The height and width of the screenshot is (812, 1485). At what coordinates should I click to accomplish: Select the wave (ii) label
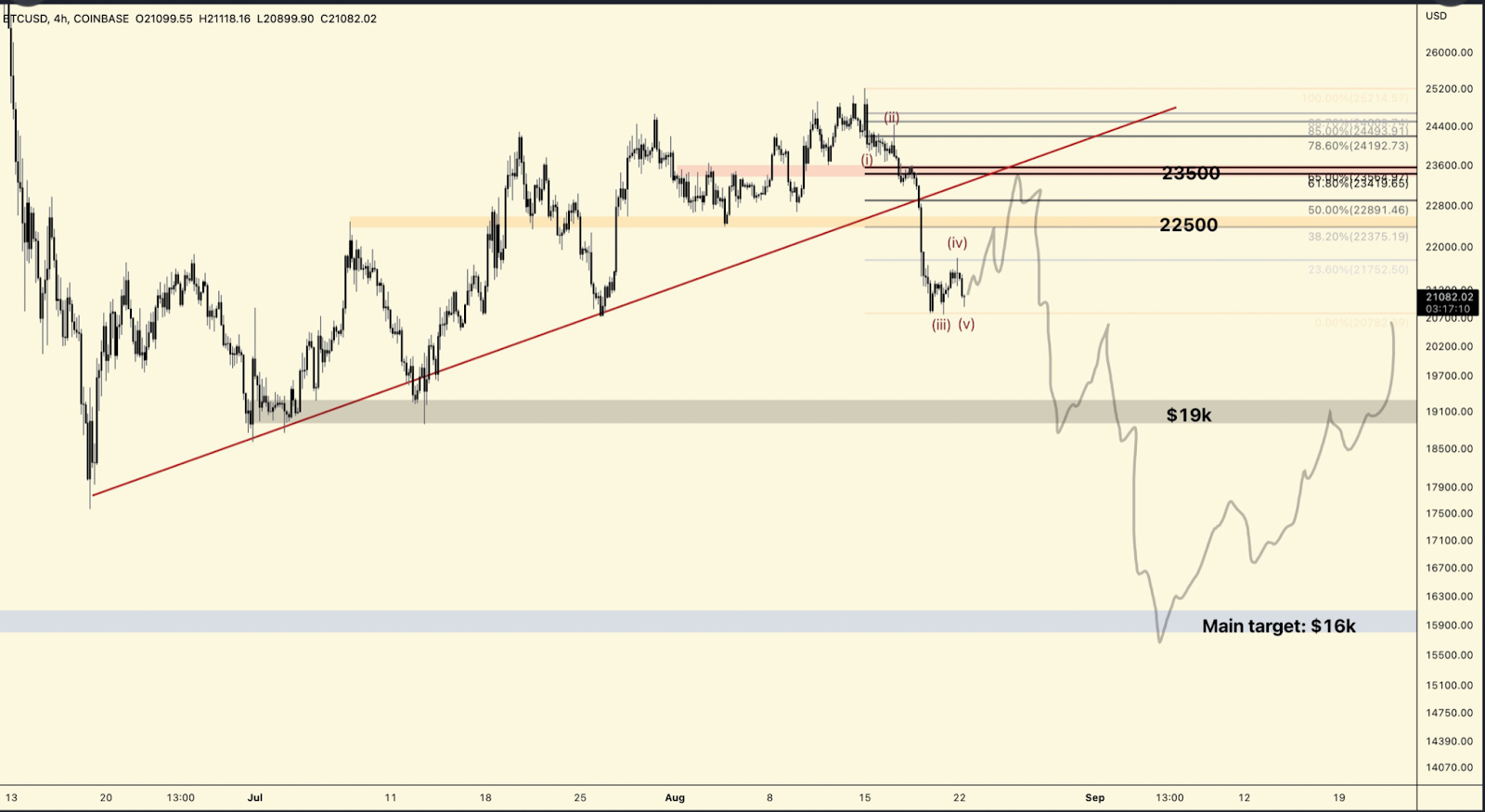click(x=891, y=118)
